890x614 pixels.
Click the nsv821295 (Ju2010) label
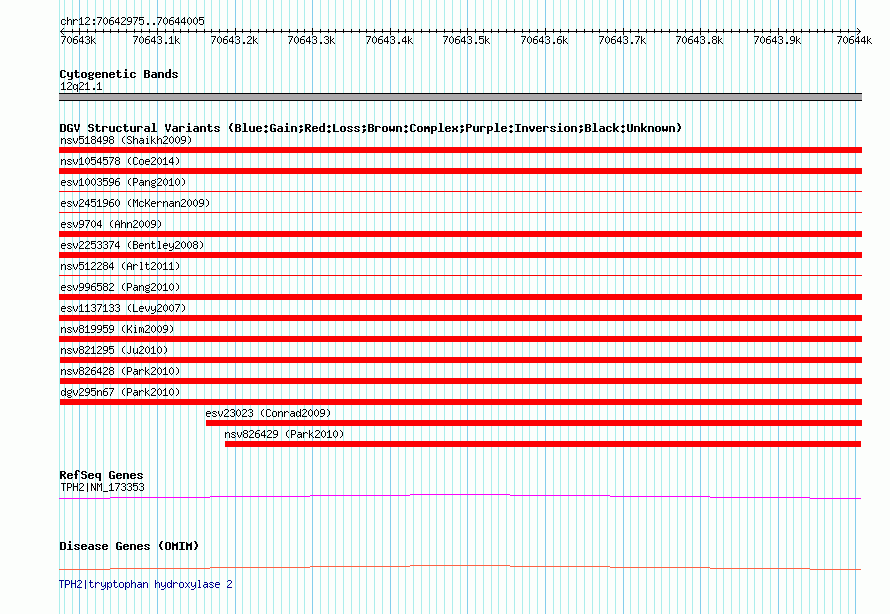coord(114,350)
